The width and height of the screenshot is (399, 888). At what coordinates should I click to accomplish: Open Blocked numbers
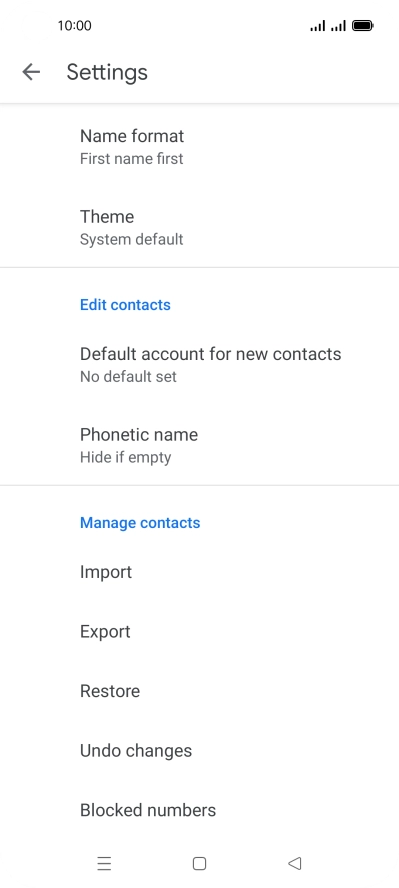coord(199,810)
